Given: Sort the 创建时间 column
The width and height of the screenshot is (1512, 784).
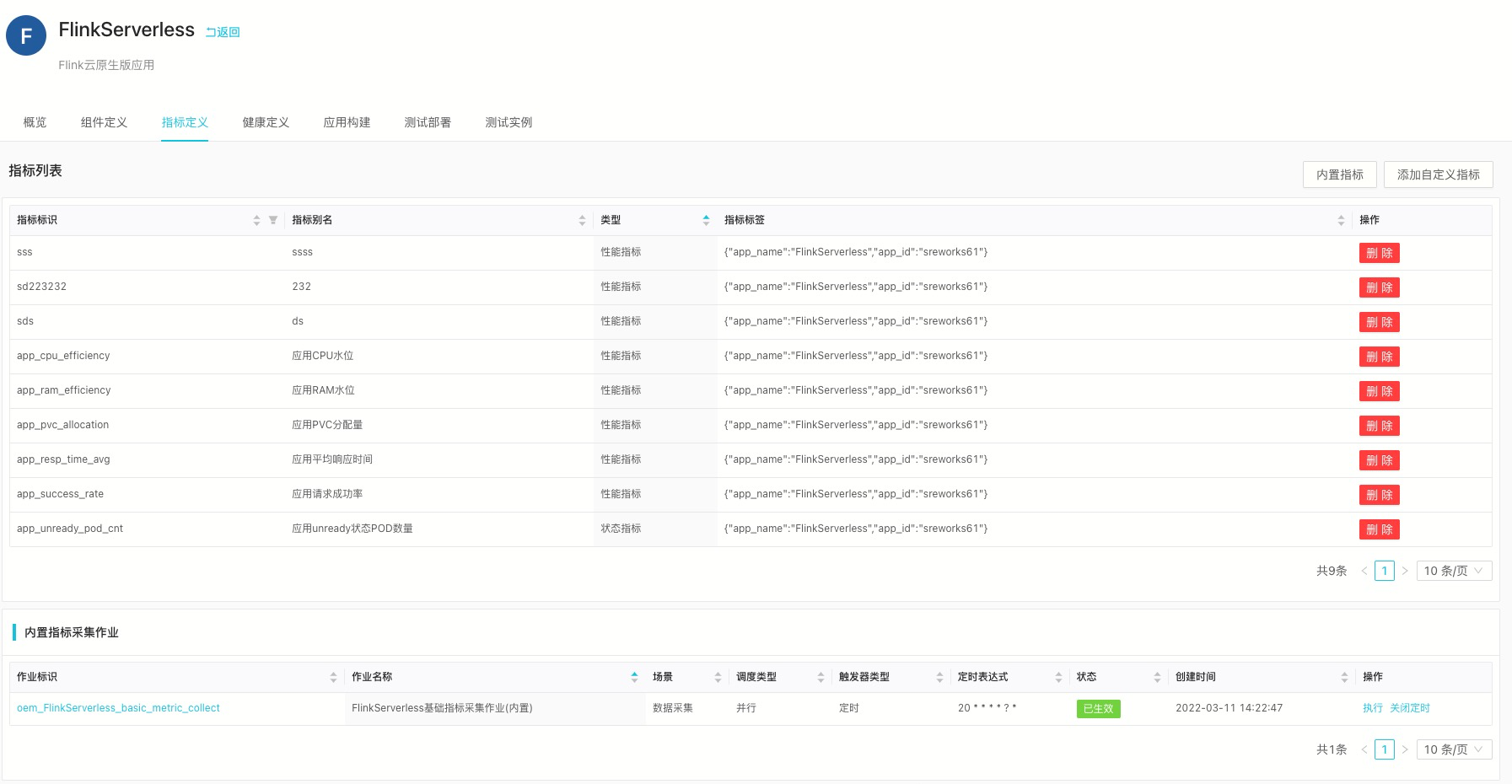Looking at the screenshot, I should (1344, 677).
